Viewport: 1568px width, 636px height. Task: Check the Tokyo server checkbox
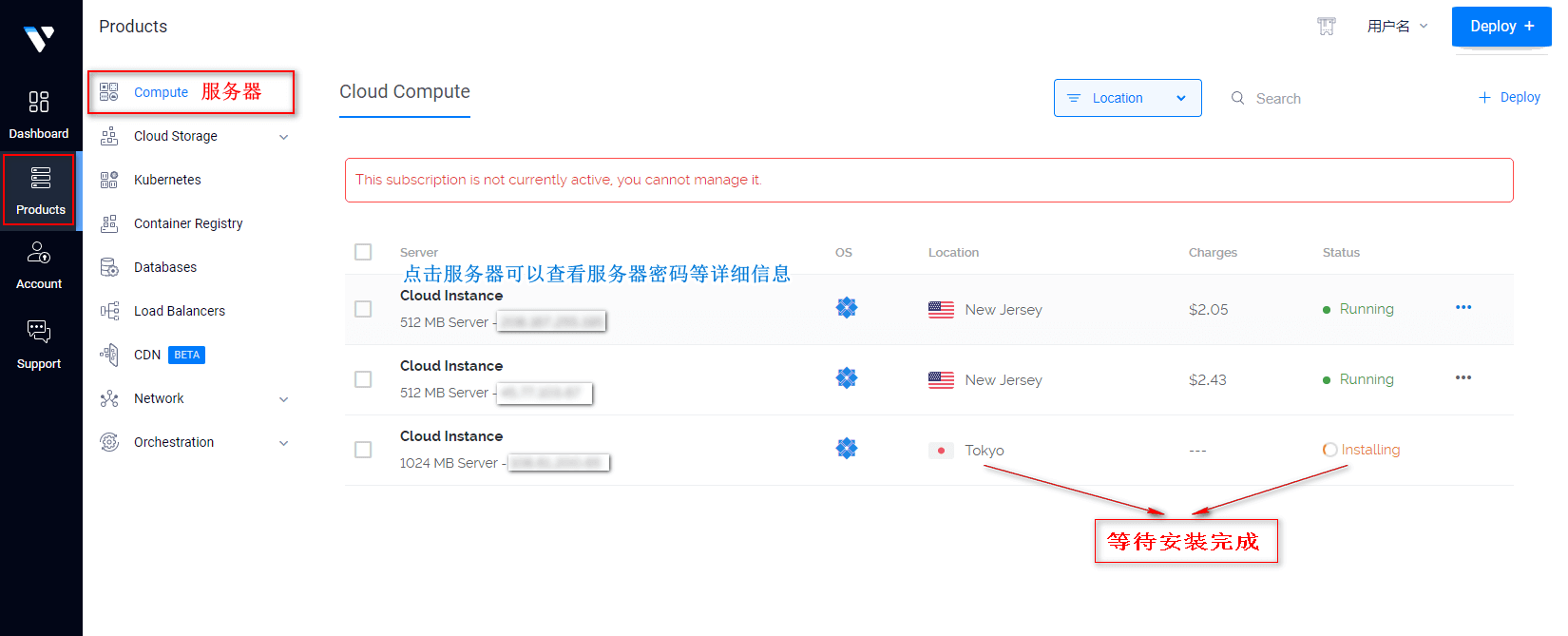pos(363,450)
